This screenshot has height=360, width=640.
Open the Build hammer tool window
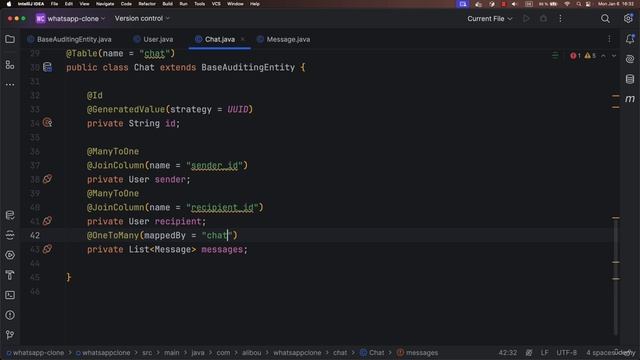pyautogui.click(x=10, y=275)
